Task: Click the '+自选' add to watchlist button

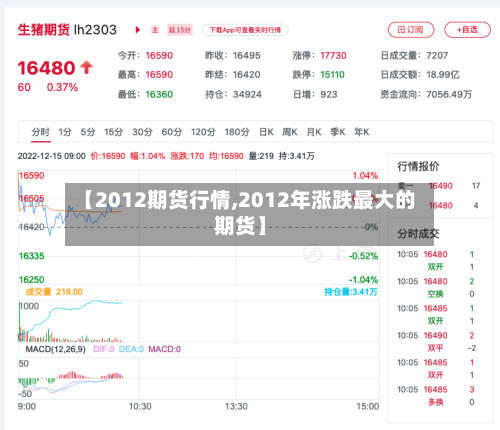Action: pos(467,30)
